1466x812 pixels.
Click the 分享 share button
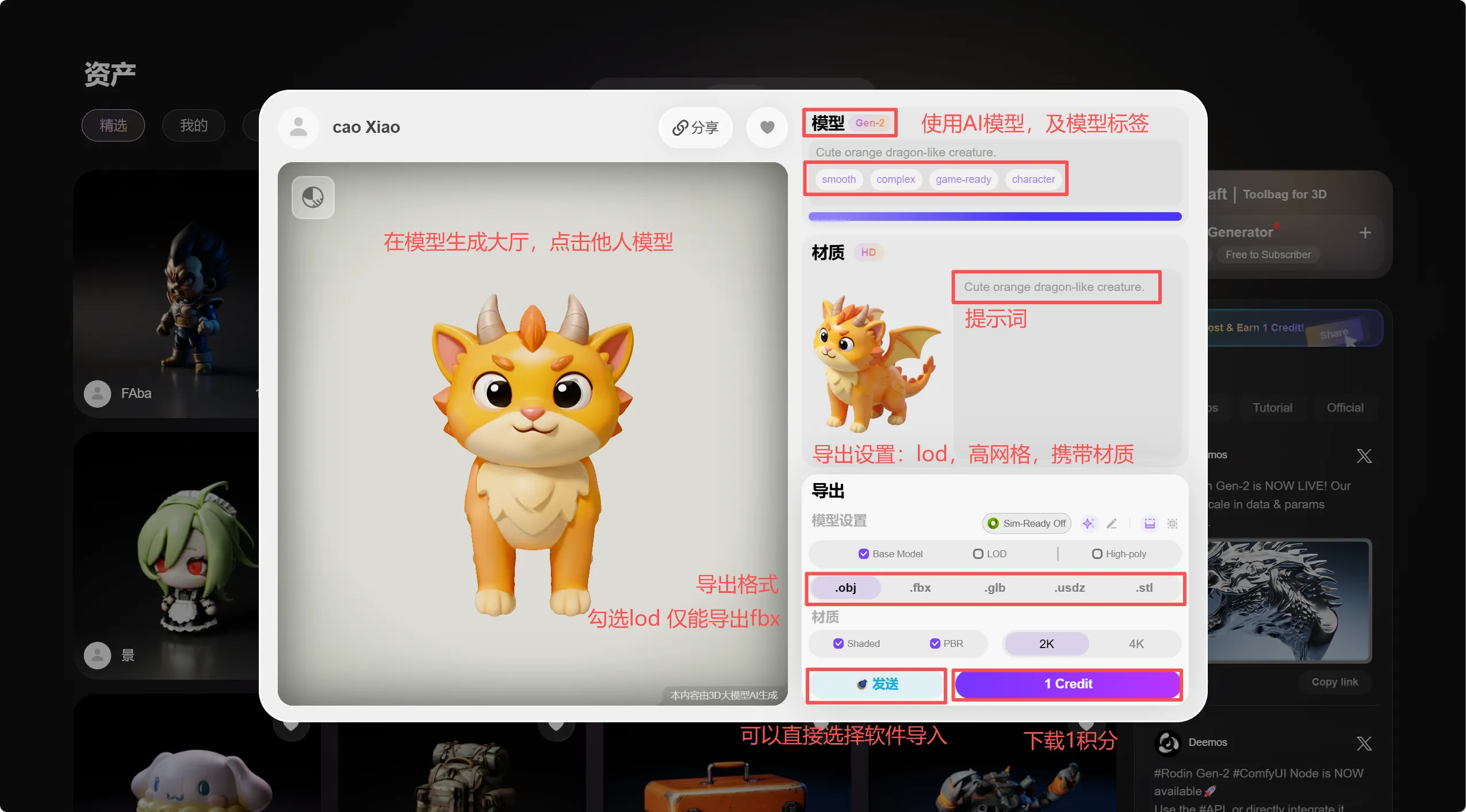[x=695, y=127]
